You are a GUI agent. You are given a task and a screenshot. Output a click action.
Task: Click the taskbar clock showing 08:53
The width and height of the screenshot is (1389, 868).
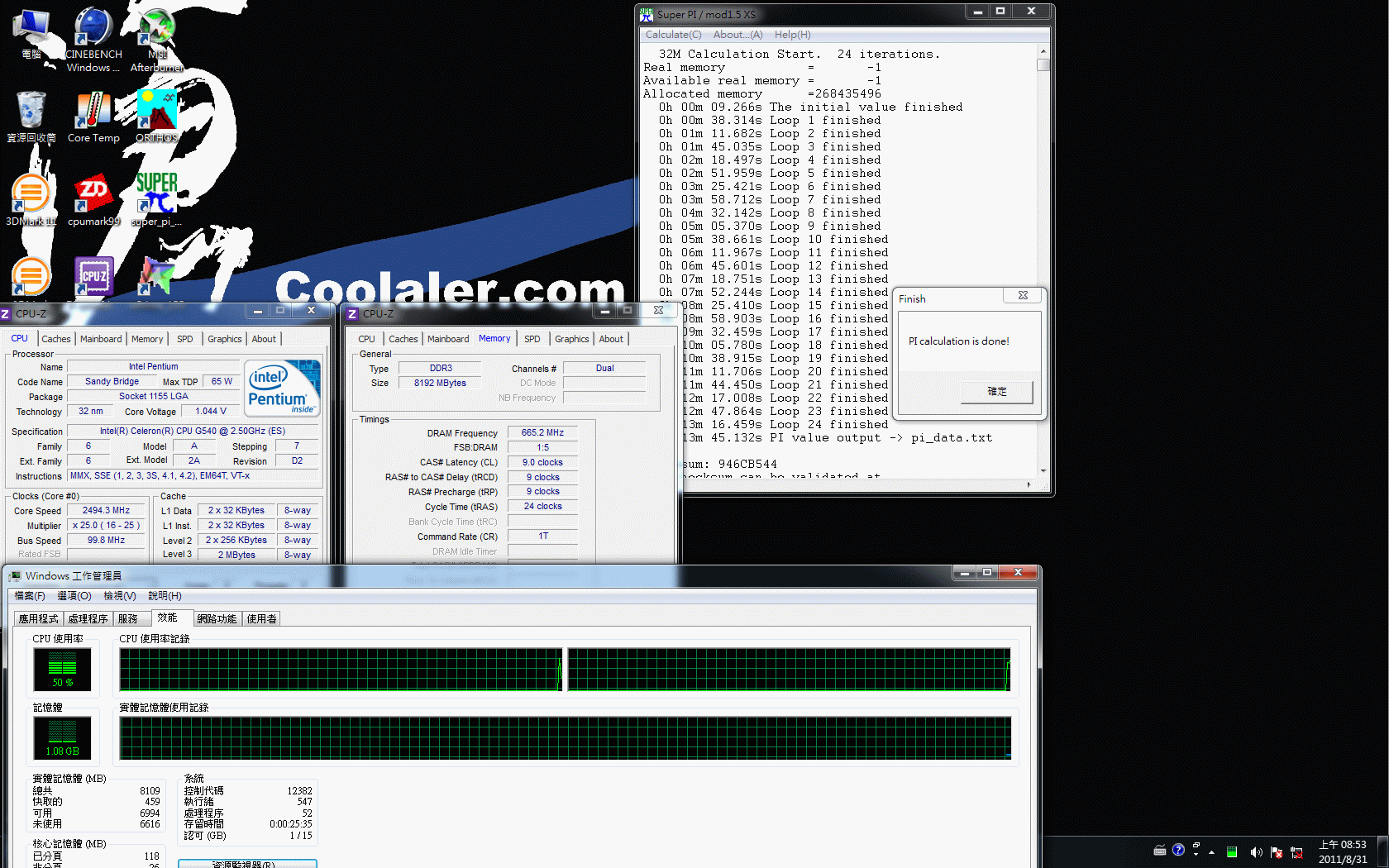pyautogui.click(x=1343, y=852)
